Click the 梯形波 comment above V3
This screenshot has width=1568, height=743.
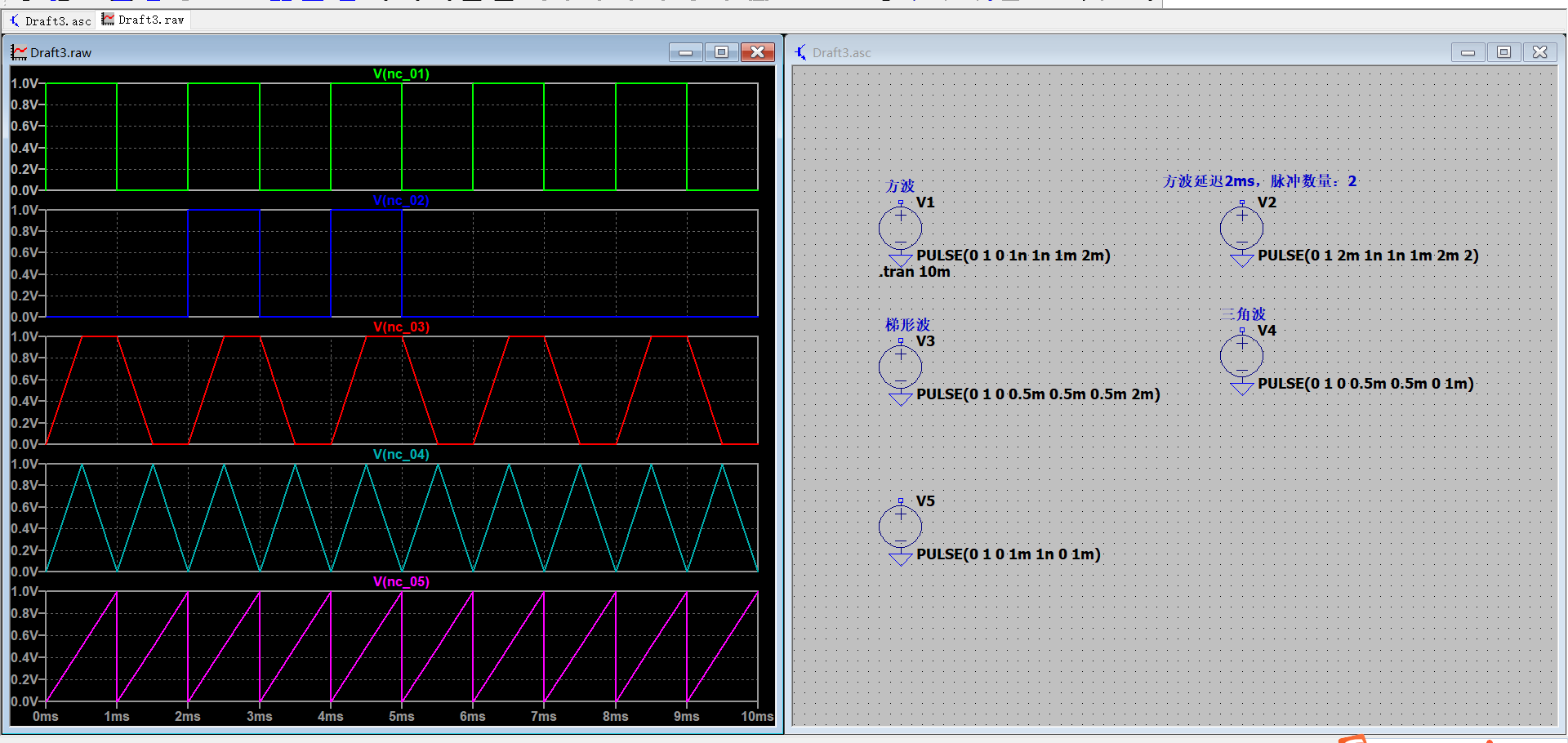(907, 325)
